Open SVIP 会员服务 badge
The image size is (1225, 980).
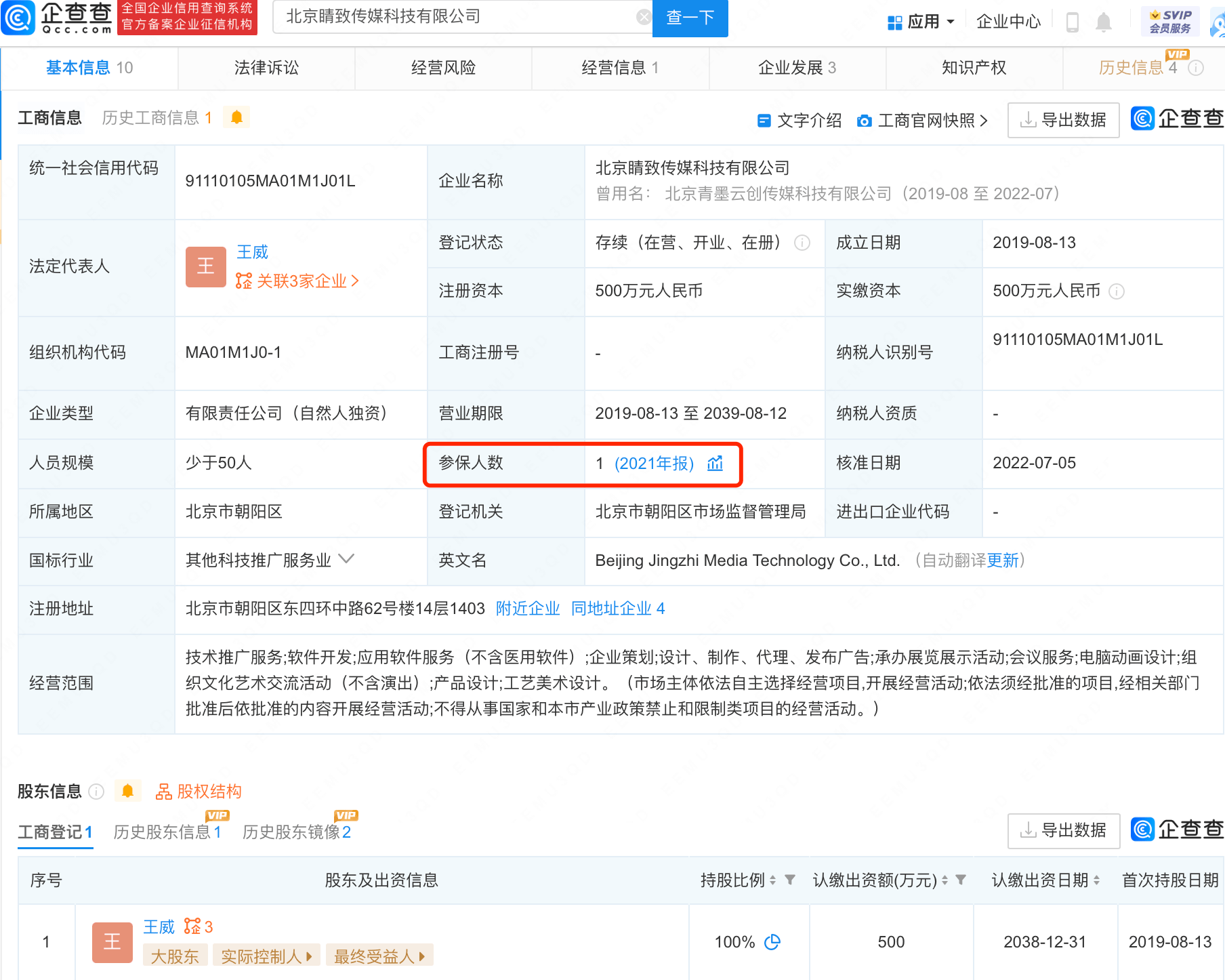[1170, 22]
